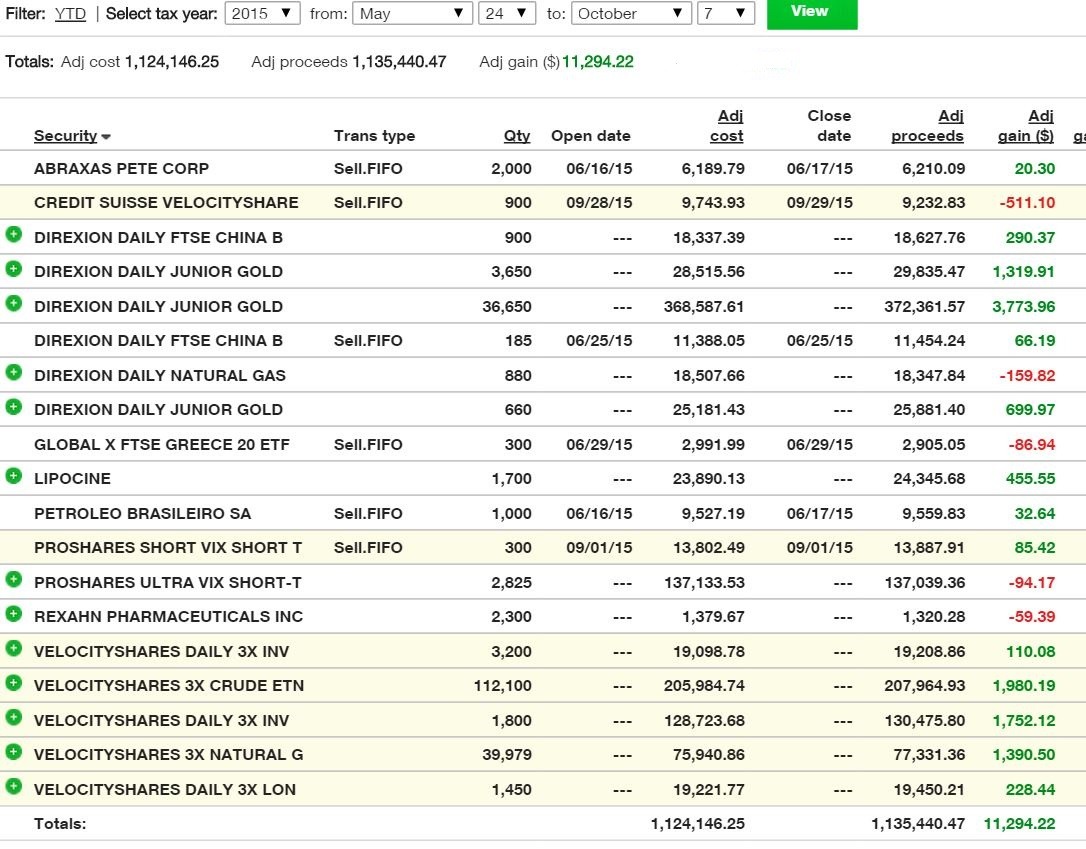
Task: Select CREDIT SUISSE VELOCITYSHARE security name
Action: coord(166,203)
